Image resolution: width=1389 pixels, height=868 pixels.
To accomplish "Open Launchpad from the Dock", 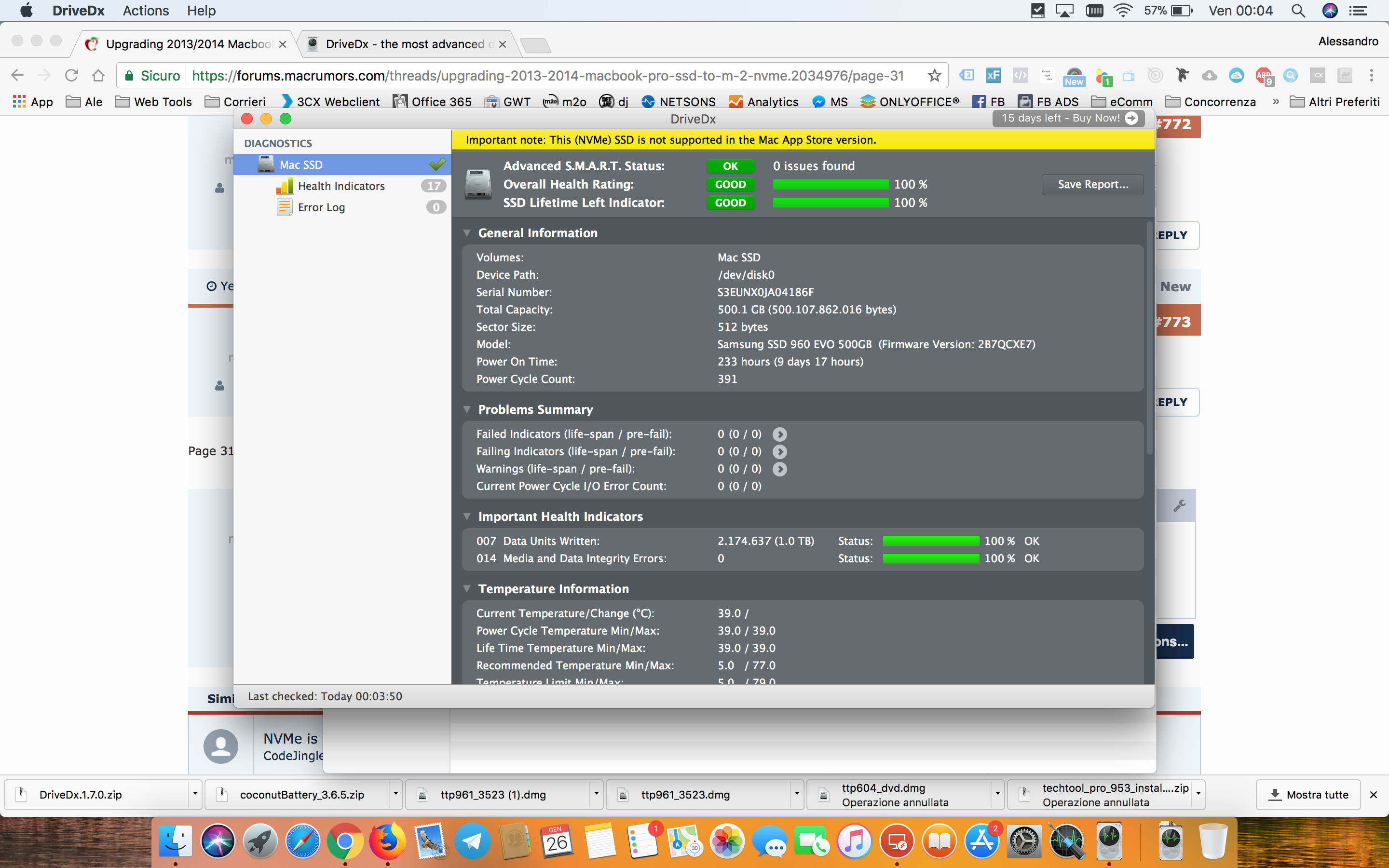I will pos(260,841).
